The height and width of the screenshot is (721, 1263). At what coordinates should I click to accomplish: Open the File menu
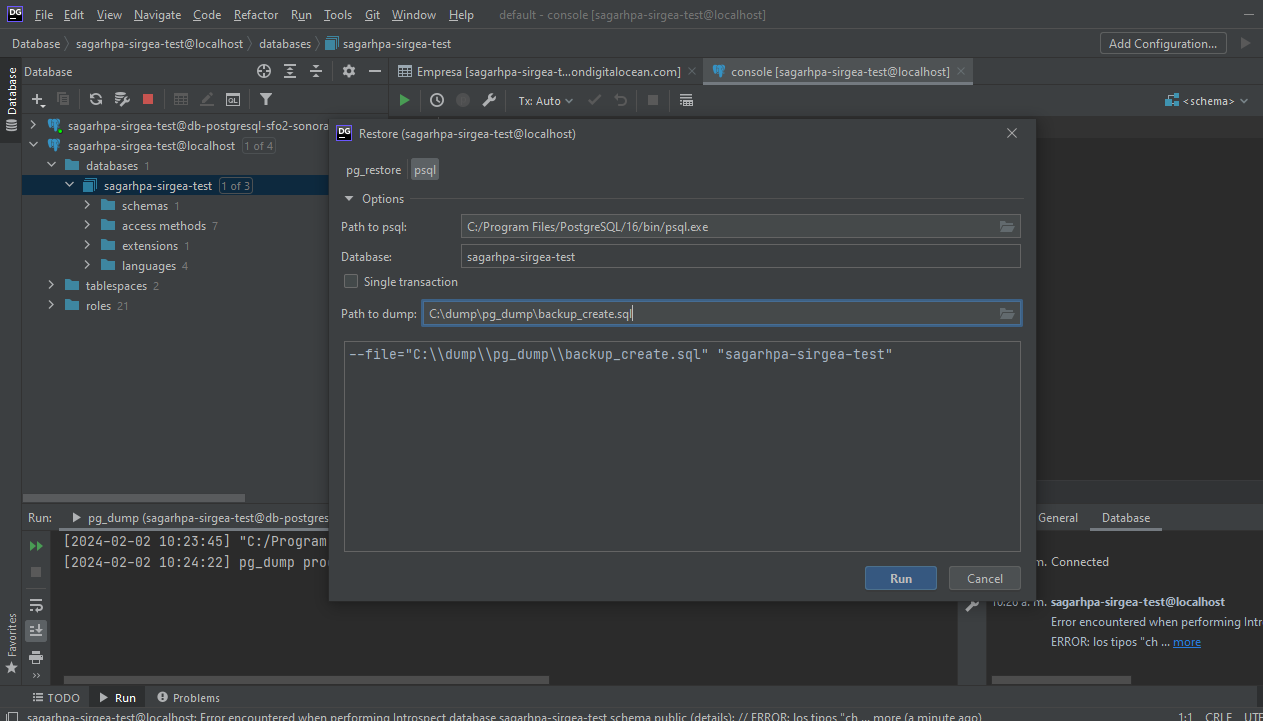pos(44,15)
